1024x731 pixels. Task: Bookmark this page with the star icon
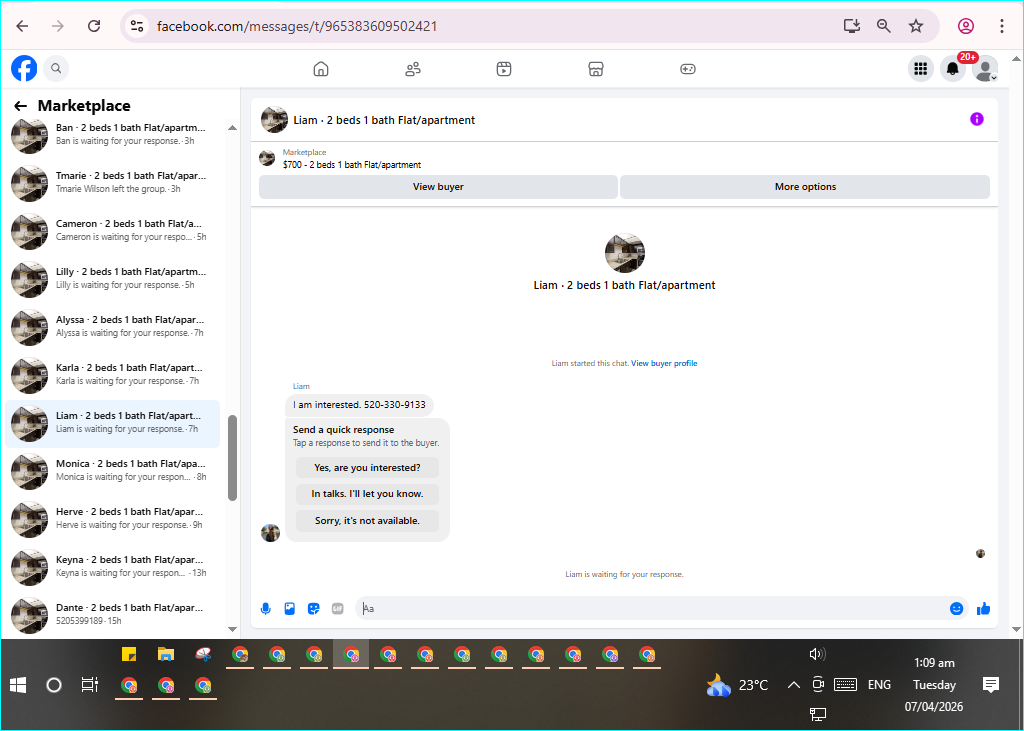point(916,26)
